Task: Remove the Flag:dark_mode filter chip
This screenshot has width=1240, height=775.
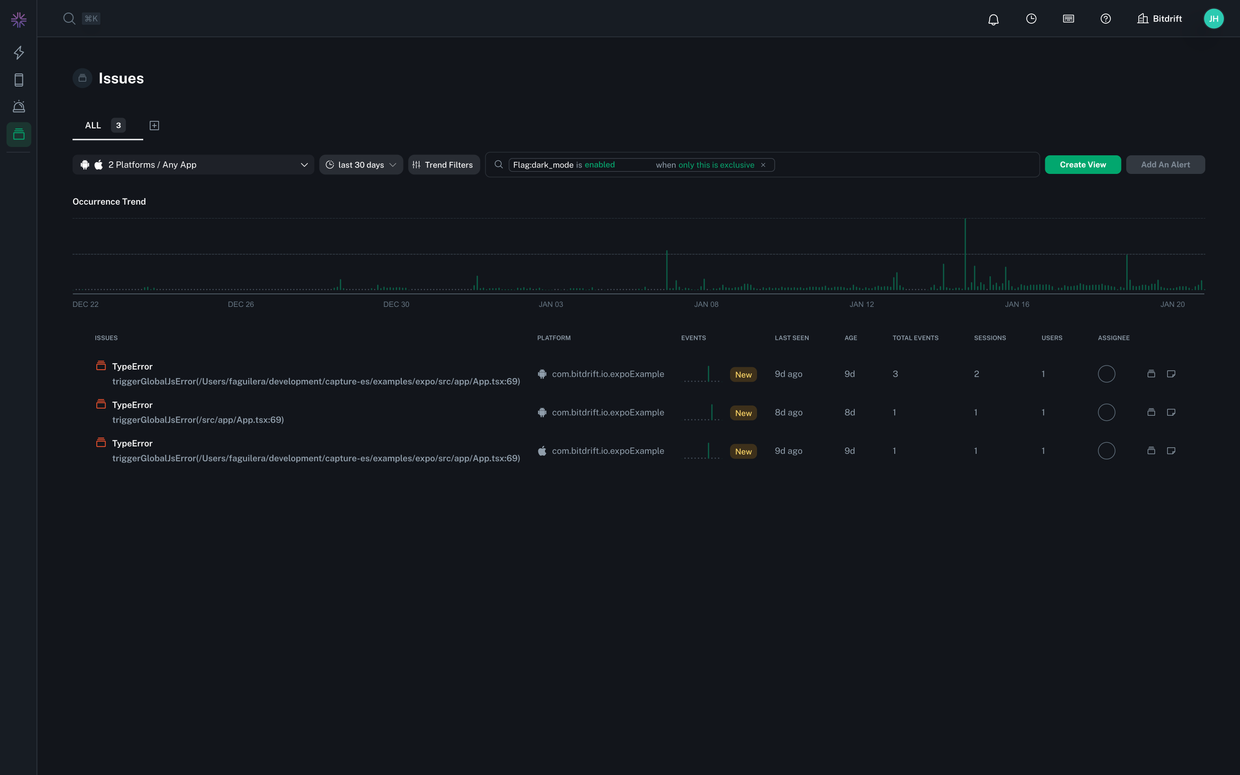Action: tap(763, 164)
